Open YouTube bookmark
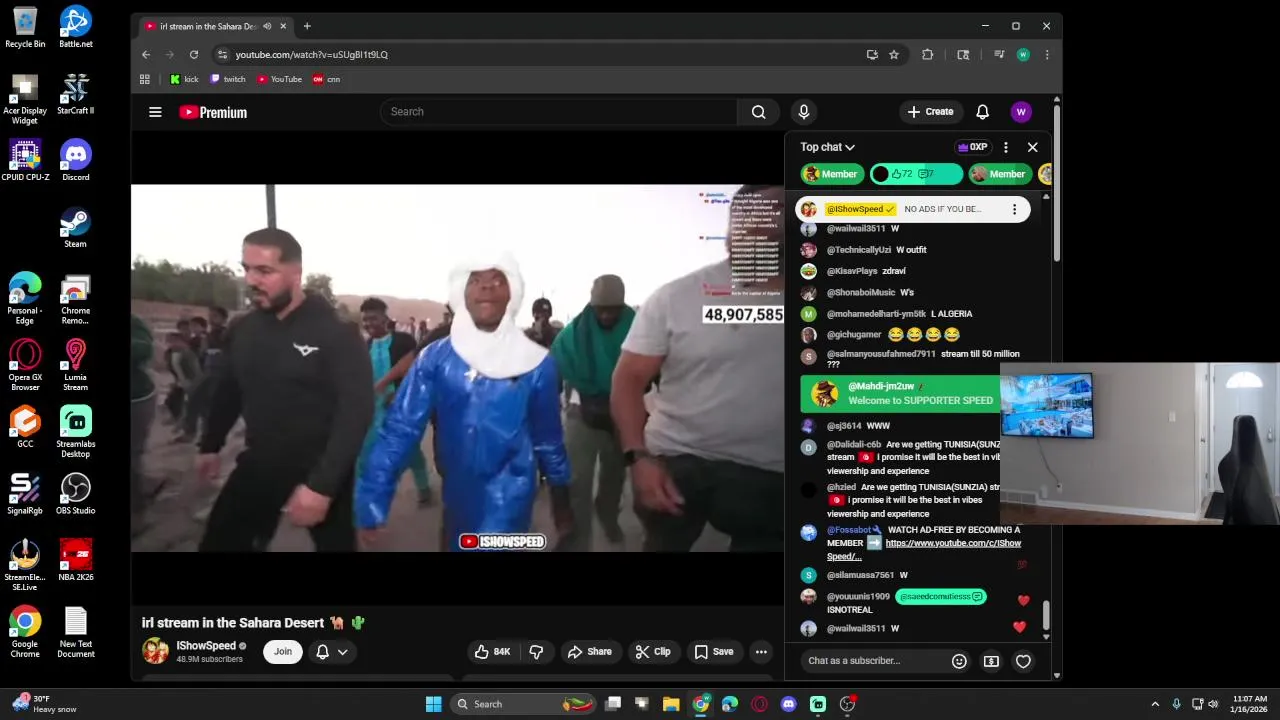 point(279,79)
